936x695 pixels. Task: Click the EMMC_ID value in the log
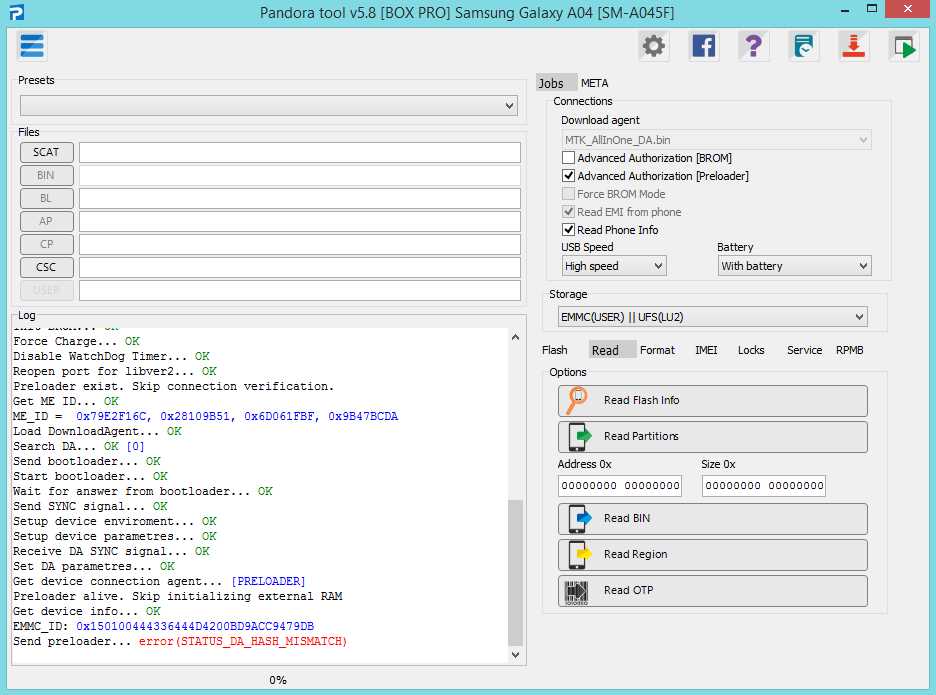195,626
